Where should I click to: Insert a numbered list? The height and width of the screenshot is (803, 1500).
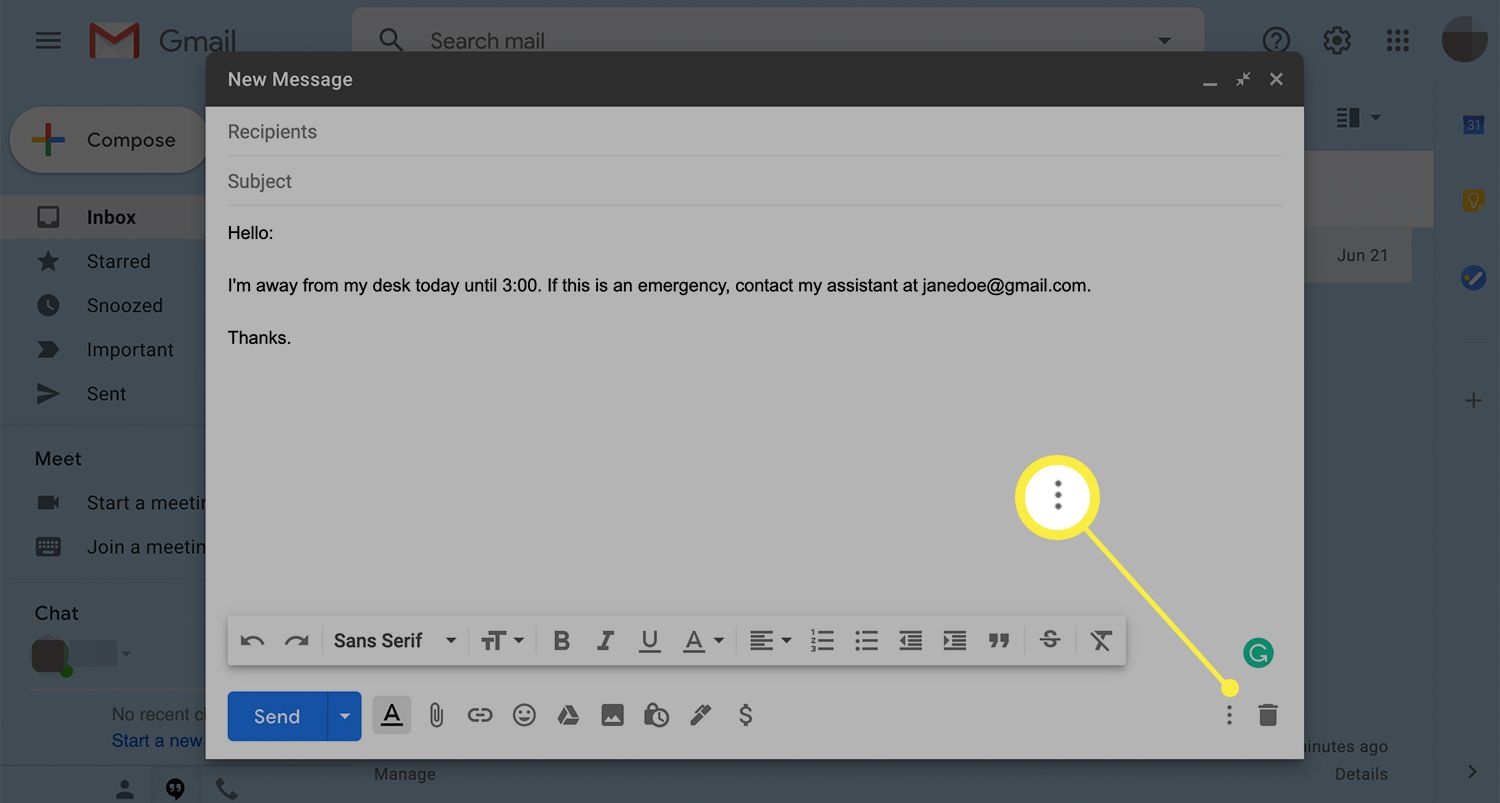point(822,641)
